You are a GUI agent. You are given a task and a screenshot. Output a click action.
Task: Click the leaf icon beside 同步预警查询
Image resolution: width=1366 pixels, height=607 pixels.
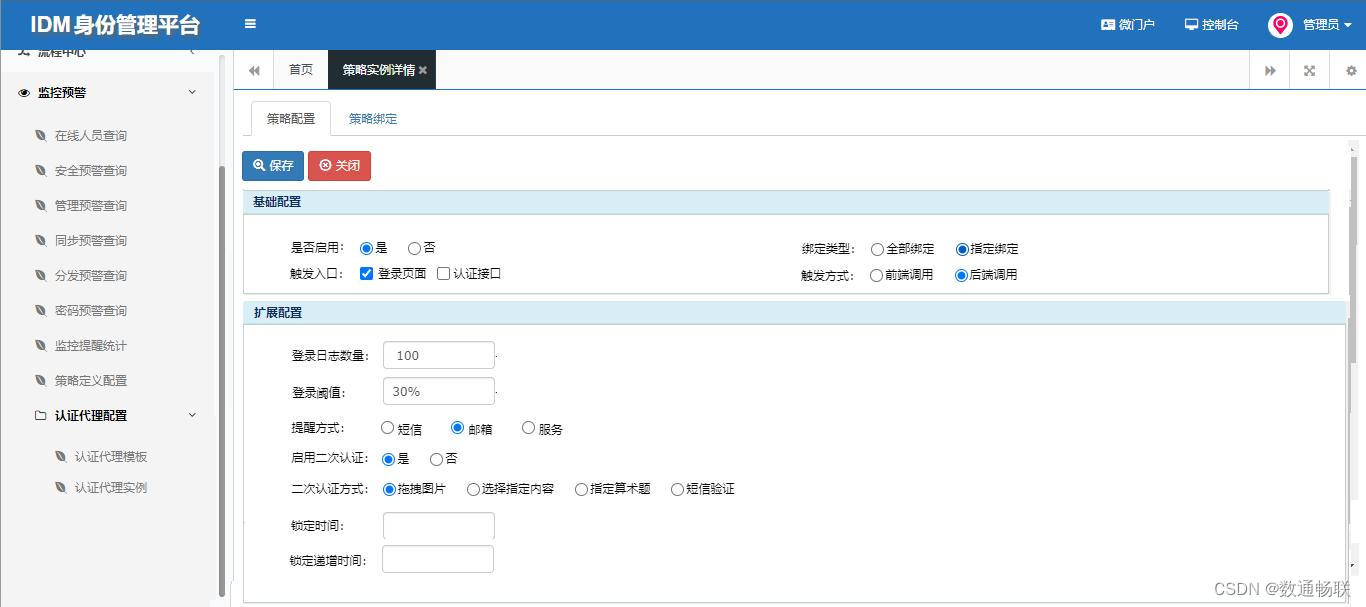(x=40, y=240)
